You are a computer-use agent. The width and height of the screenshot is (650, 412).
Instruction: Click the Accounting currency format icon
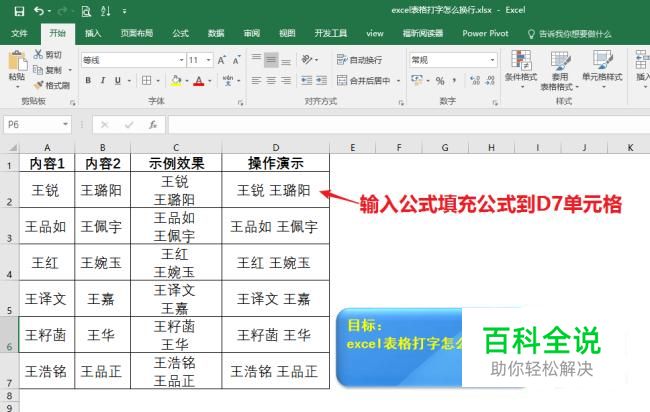coord(417,80)
